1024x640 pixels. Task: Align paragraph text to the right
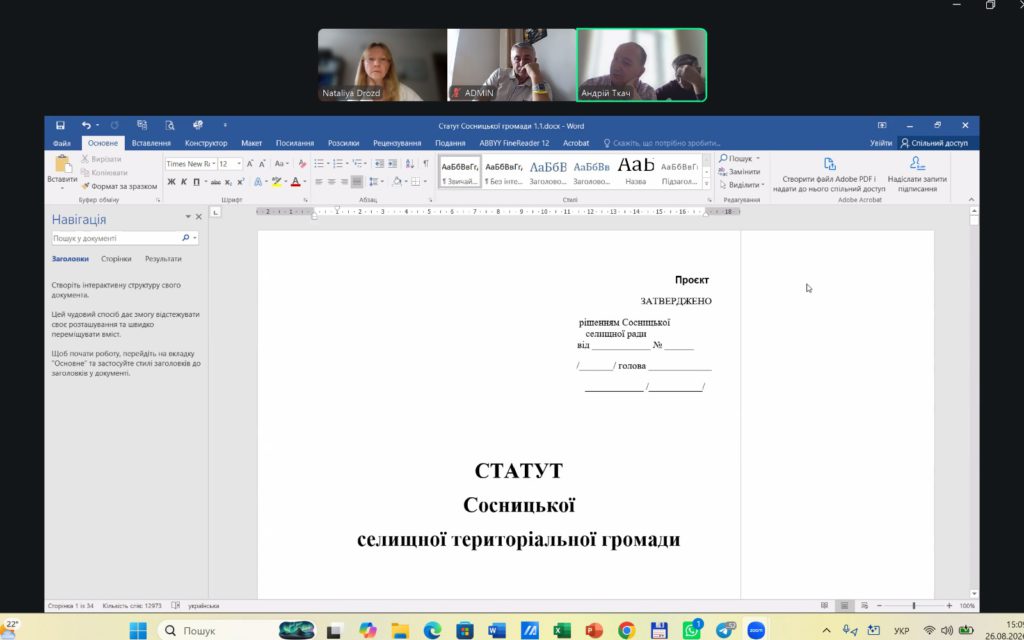pyautogui.click(x=344, y=182)
